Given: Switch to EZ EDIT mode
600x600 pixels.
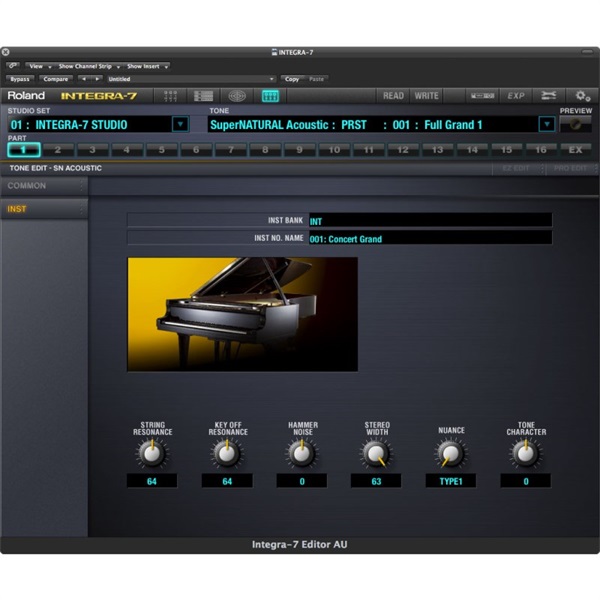Looking at the screenshot, I should point(518,168).
